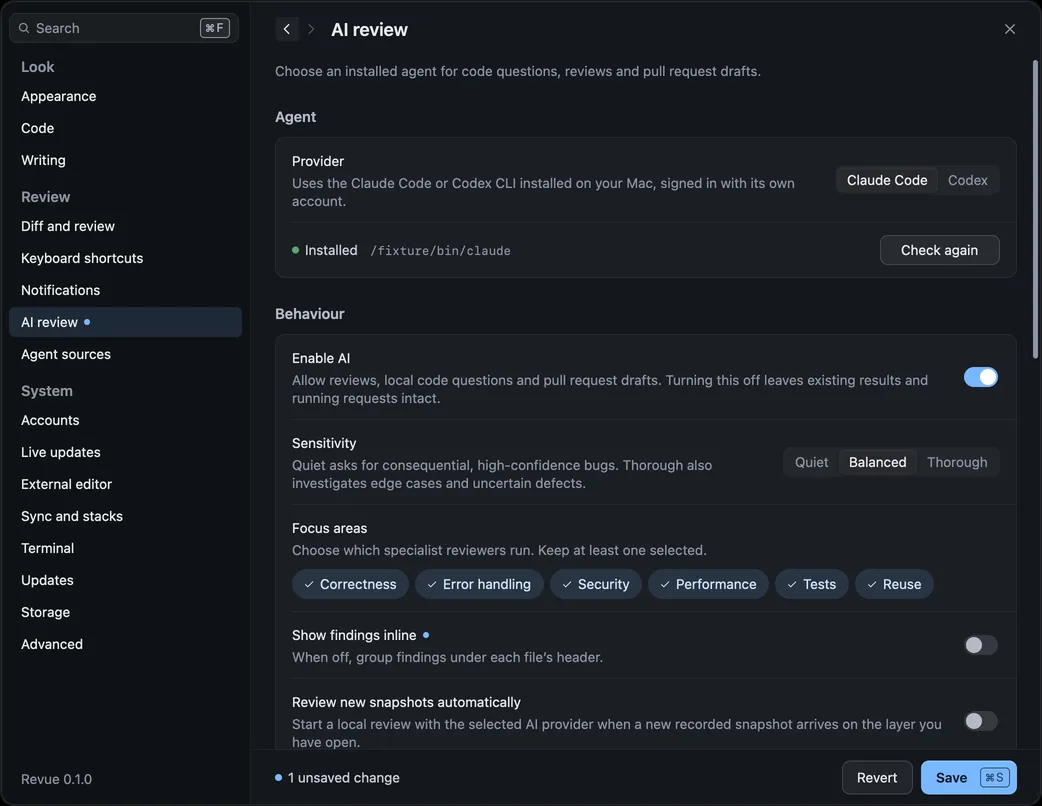This screenshot has width=1042, height=806.
Task: Click the installed path /fixture/bin/claude
Action: coord(440,251)
